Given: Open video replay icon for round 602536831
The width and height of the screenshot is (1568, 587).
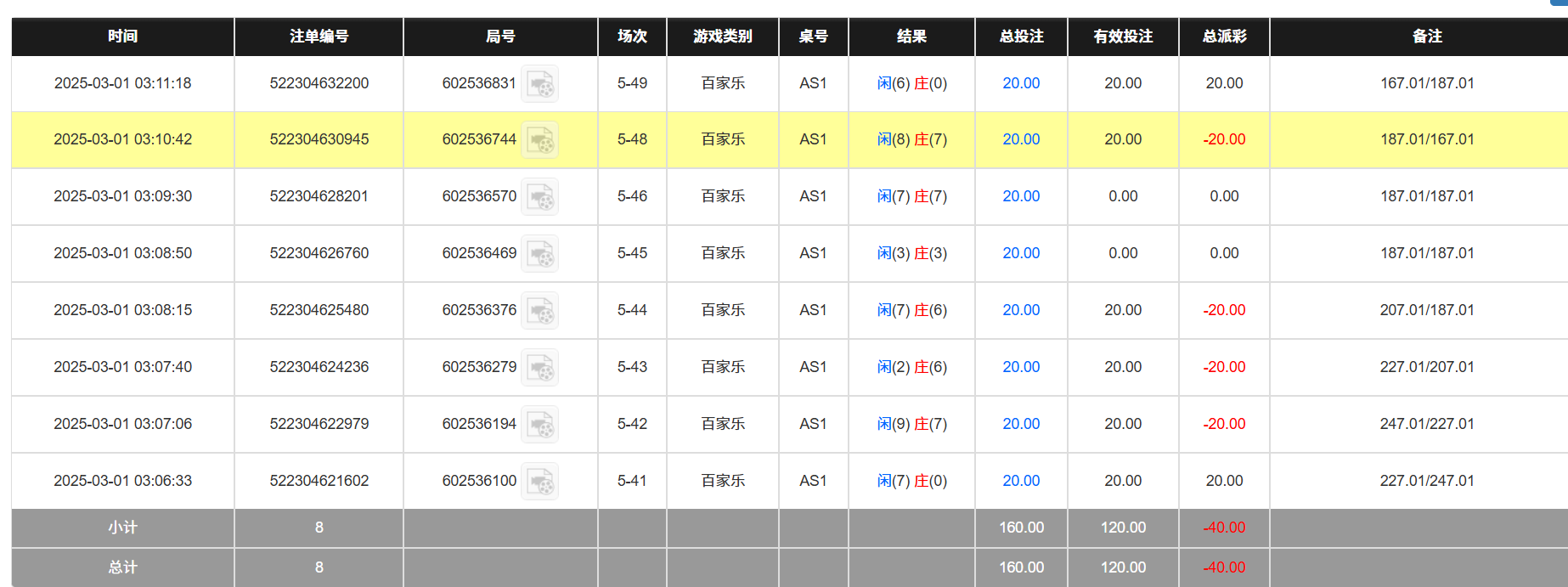Looking at the screenshot, I should coord(539,83).
